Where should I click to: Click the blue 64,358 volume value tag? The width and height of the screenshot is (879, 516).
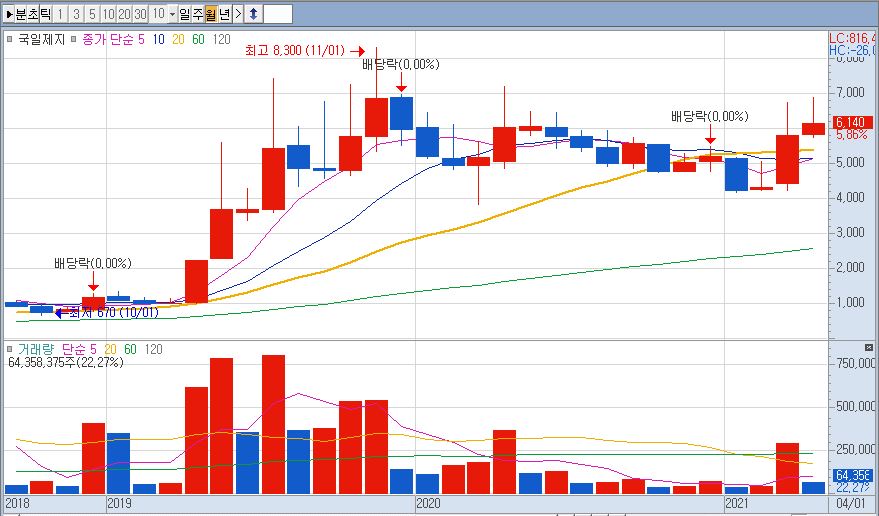point(853,476)
